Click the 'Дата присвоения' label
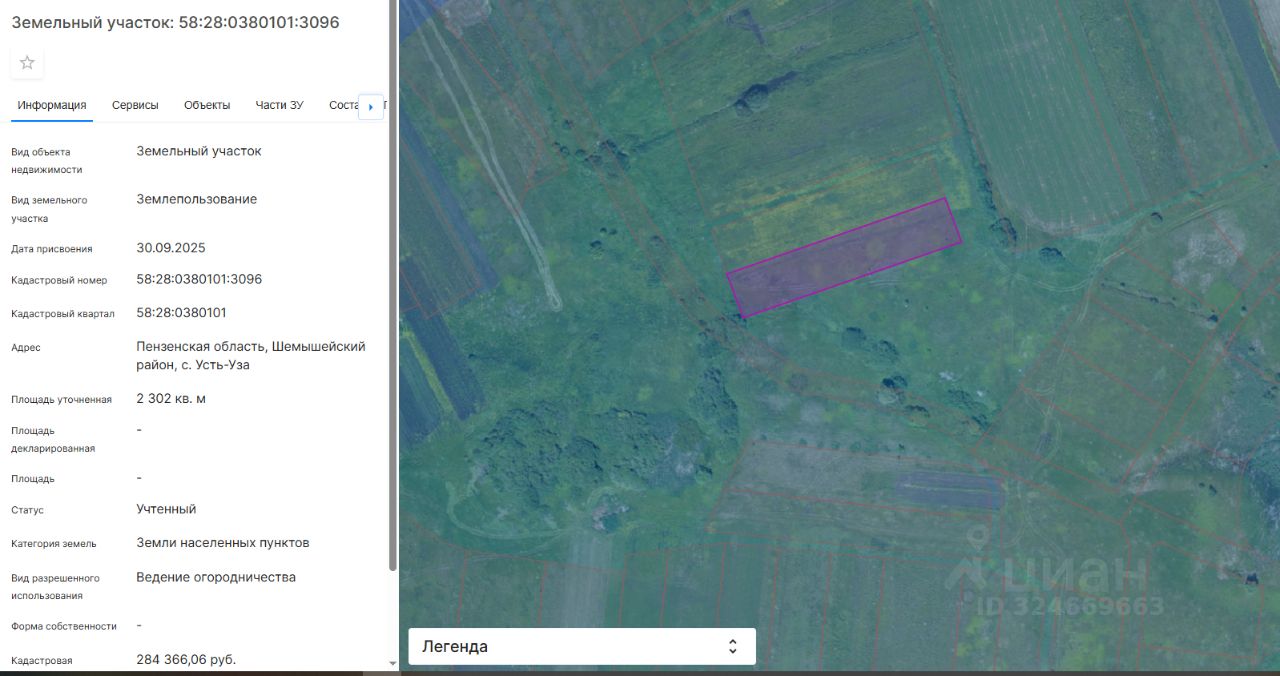1280x676 pixels. [52, 248]
